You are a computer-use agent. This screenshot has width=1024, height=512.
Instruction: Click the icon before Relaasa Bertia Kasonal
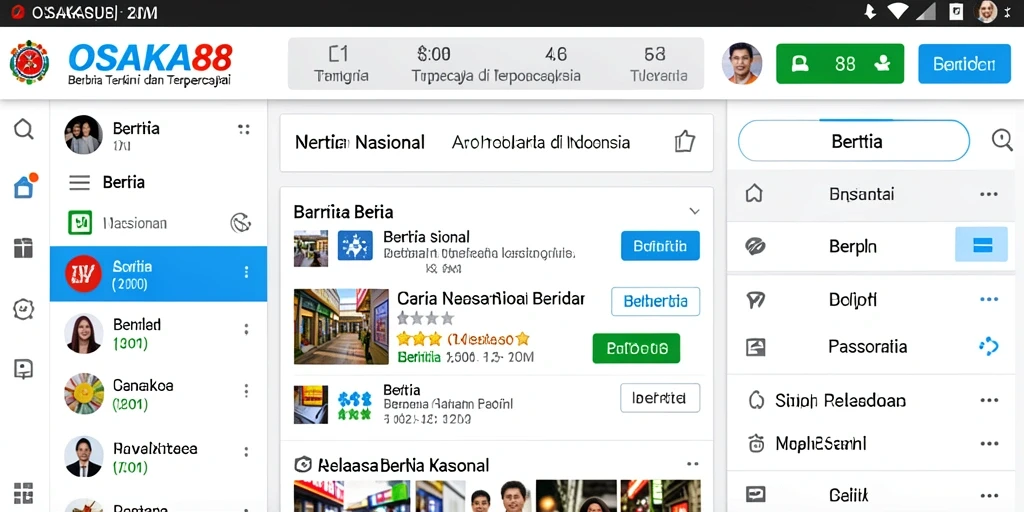tap(302, 464)
